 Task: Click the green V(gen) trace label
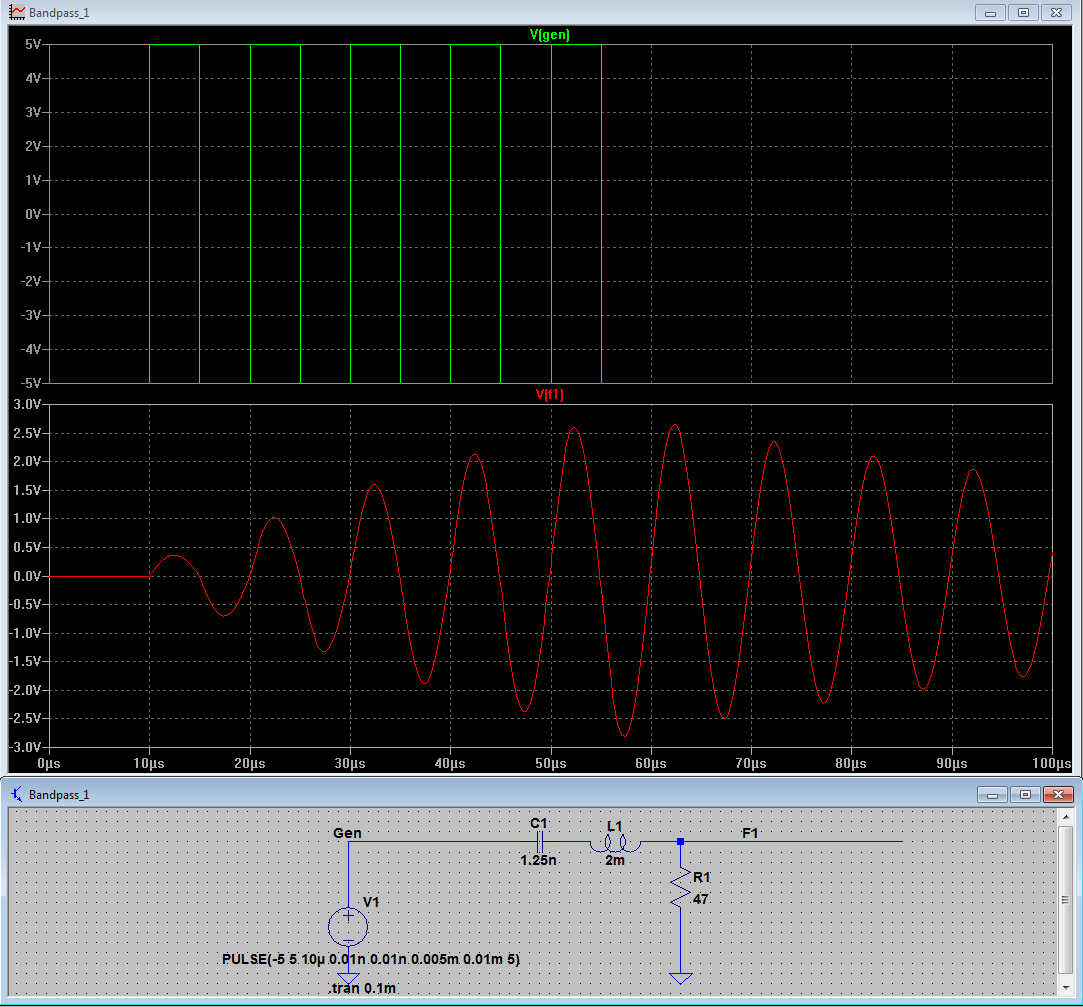[550, 35]
